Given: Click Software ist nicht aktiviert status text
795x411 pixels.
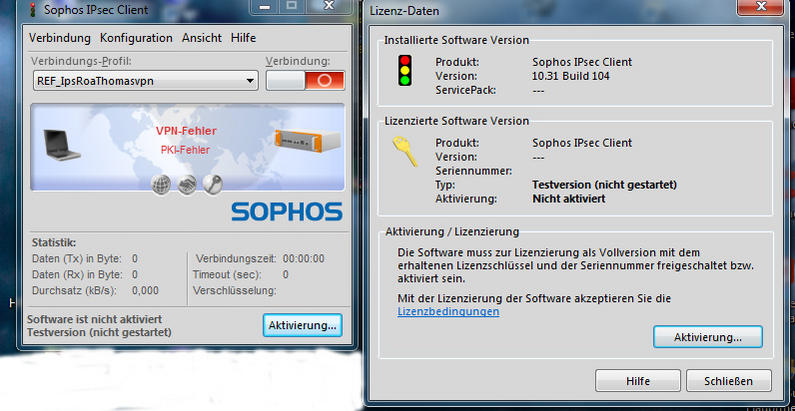Looking at the screenshot, I should [x=94, y=320].
